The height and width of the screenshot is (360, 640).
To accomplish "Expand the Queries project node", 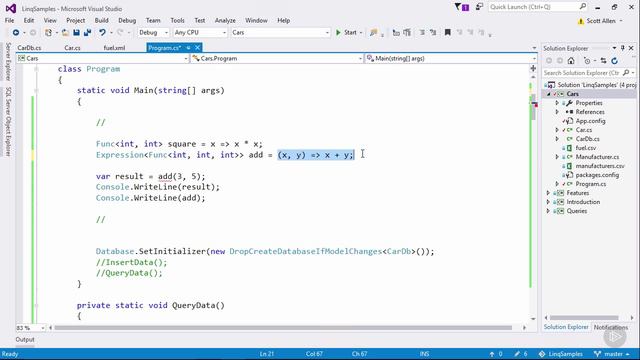I will pyautogui.click(x=548, y=211).
